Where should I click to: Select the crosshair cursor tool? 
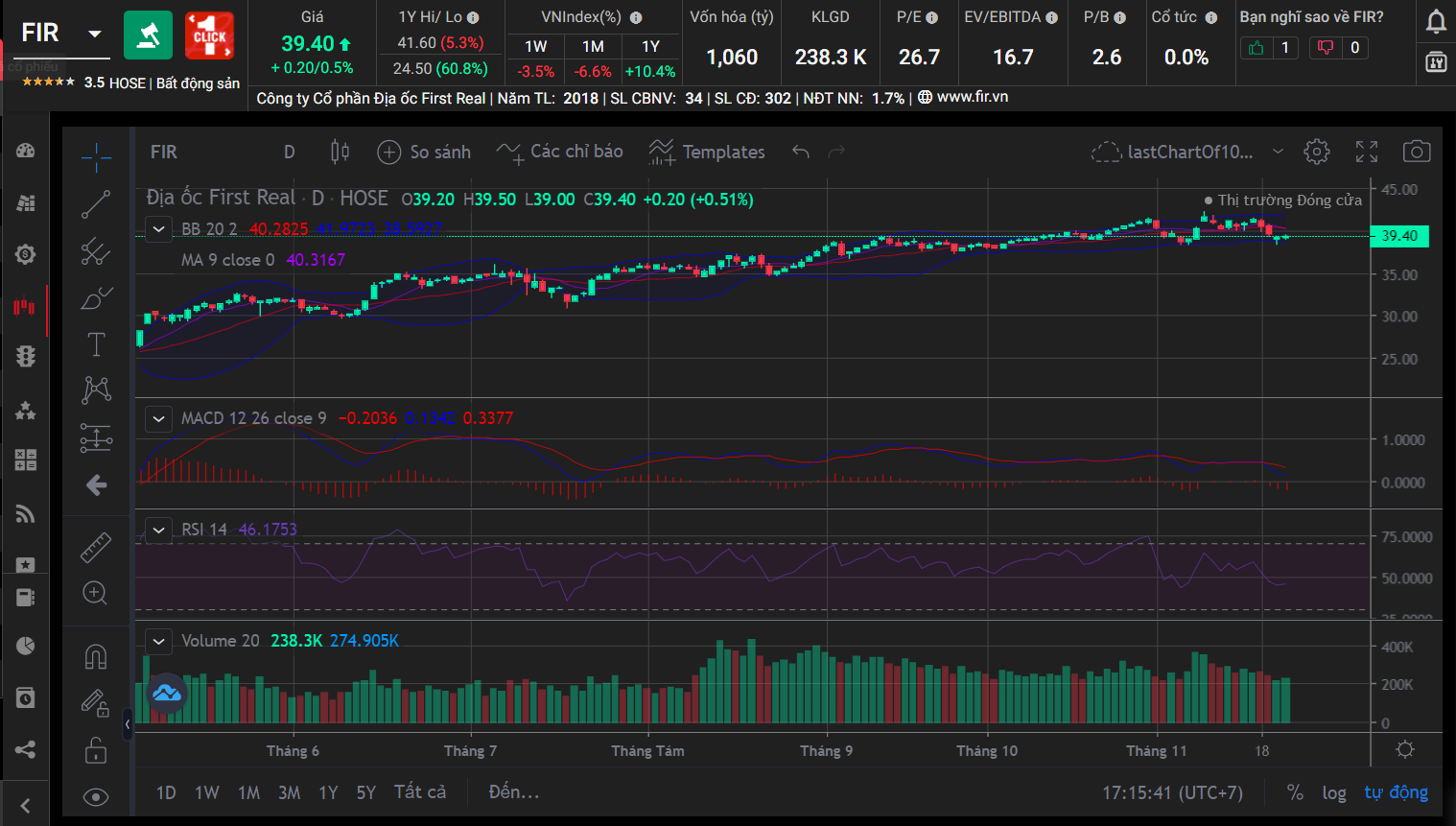click(x=96, y=156)
